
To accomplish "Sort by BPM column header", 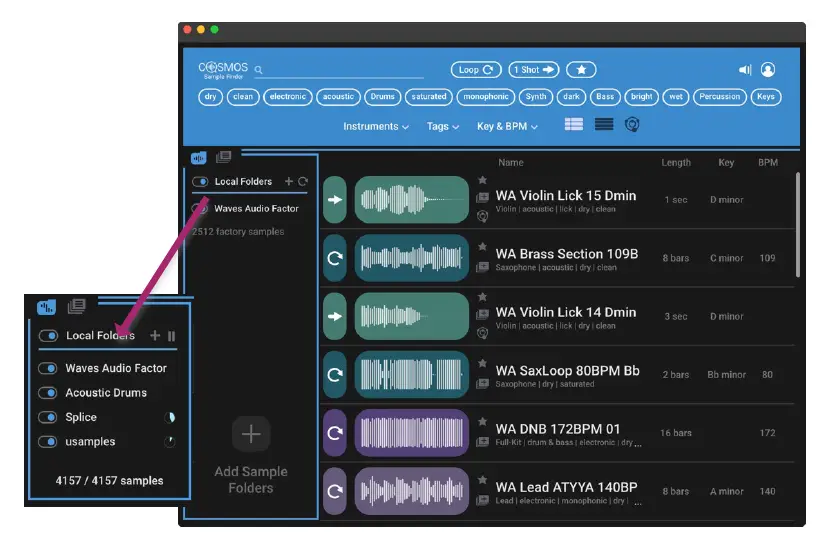I will [x=768, y=162].
